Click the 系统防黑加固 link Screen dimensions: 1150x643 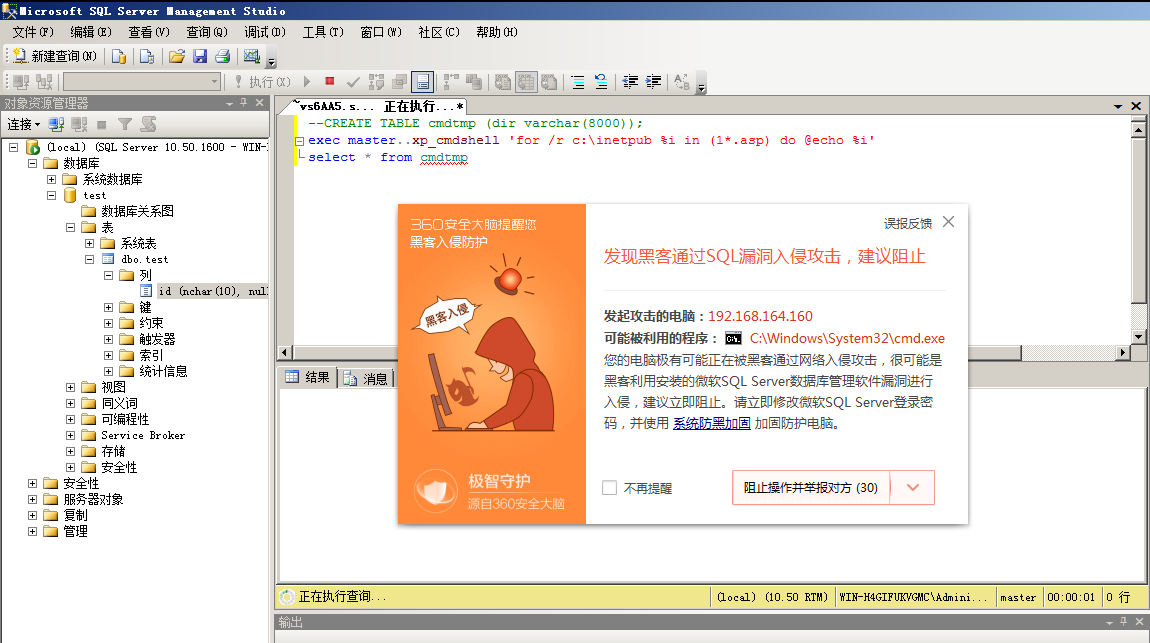pyautogui.click(x=711, y=423)
